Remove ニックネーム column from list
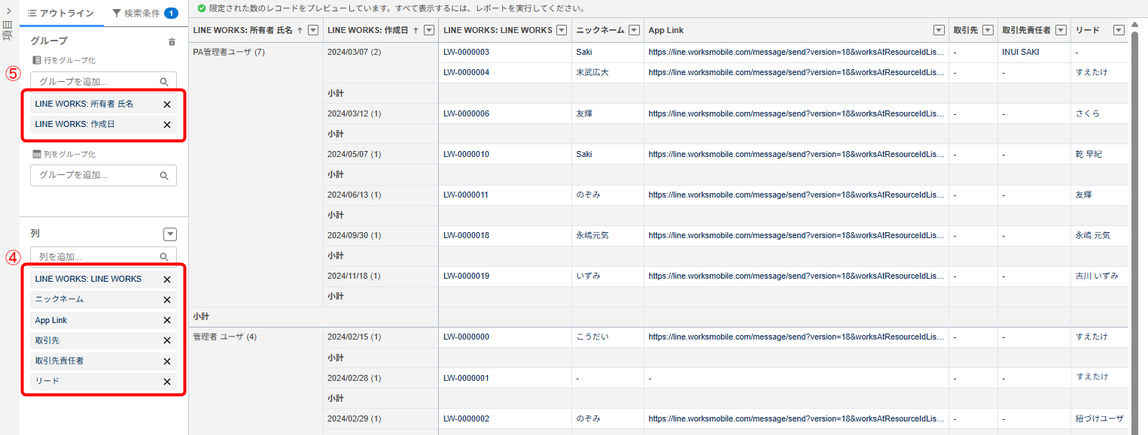 coord(167,300)
